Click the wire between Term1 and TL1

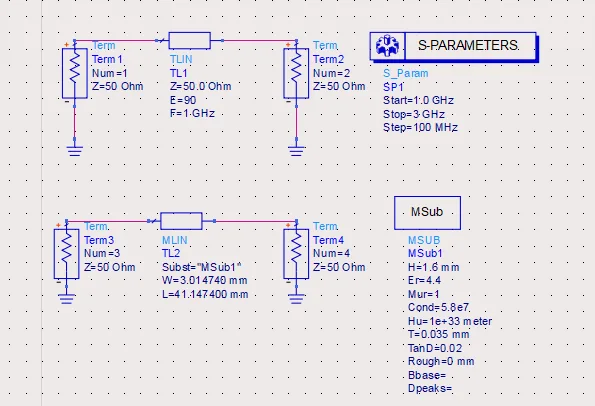tap(116, 40)
